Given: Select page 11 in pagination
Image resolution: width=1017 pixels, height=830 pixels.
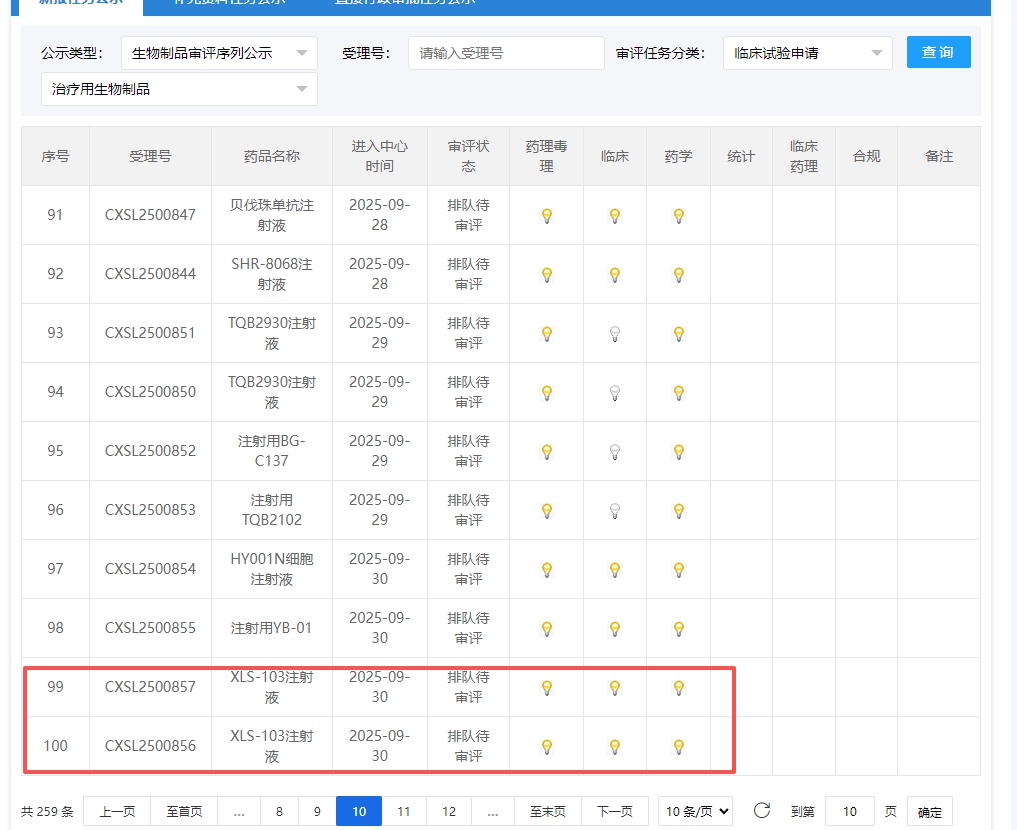Looking at the screenshot, I should (x=403, y=811).
